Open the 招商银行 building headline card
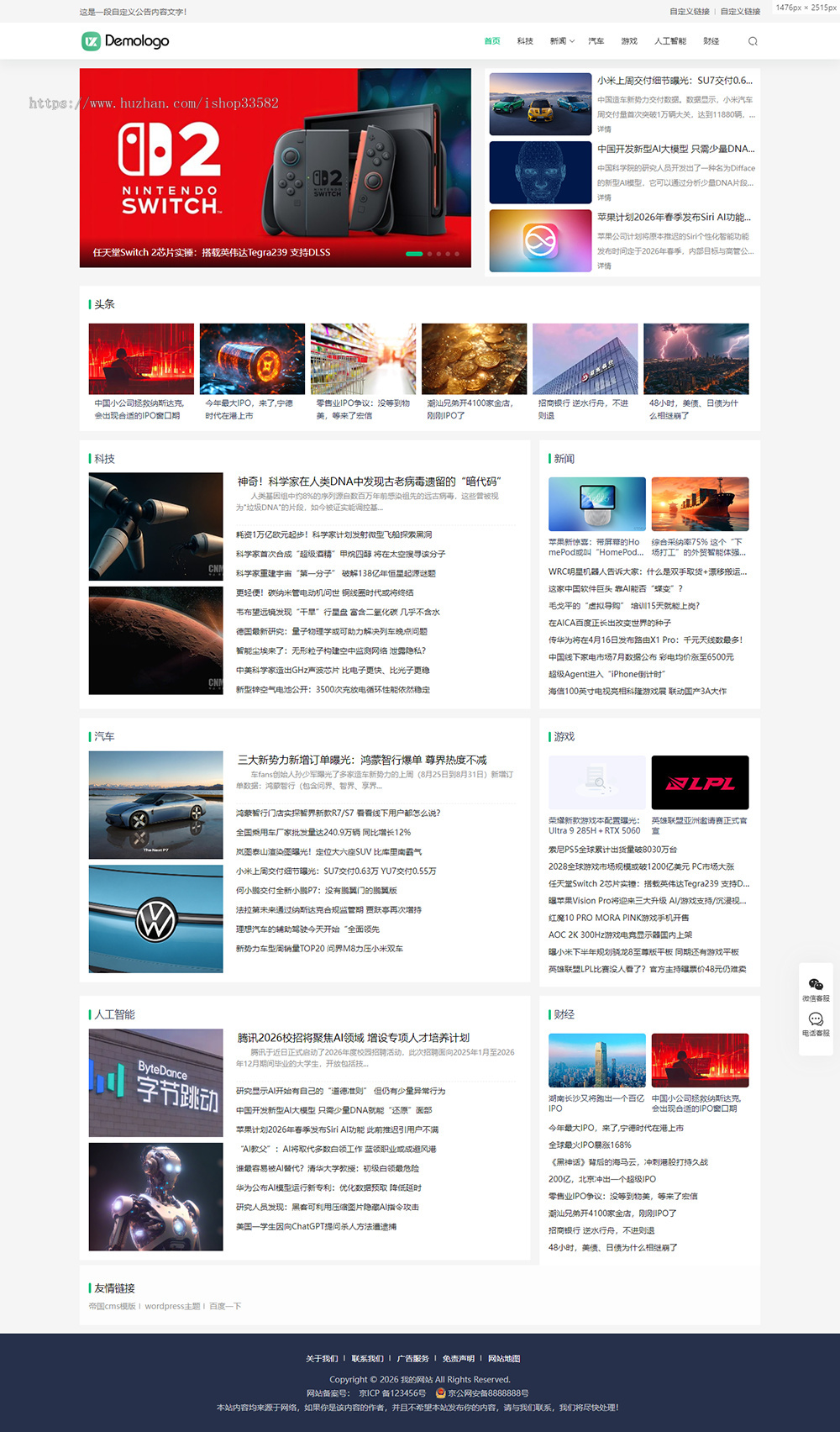840x1432 pixels. (585, 372)
